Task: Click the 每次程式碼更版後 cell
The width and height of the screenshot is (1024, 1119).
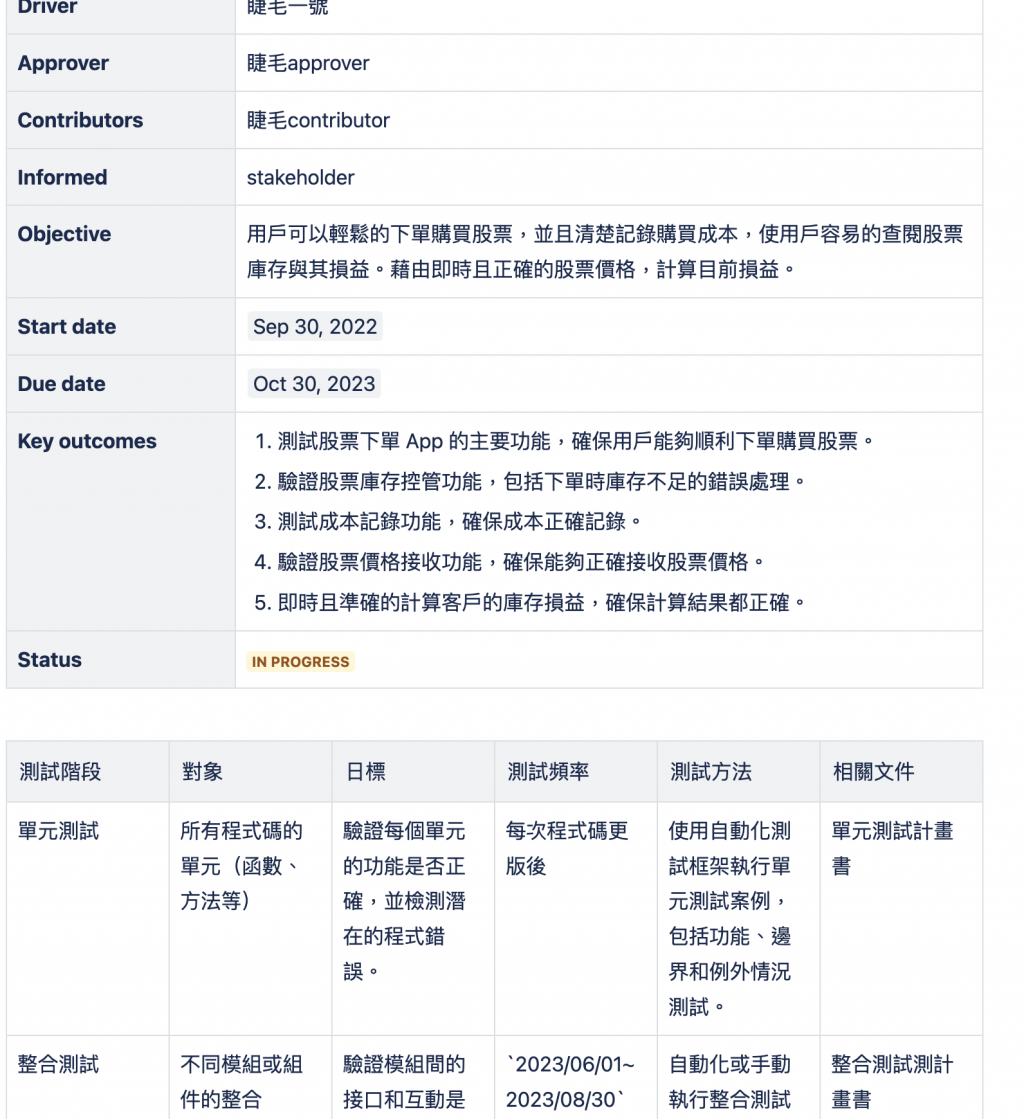Action: pyautogui.click(x=576, y=918)
